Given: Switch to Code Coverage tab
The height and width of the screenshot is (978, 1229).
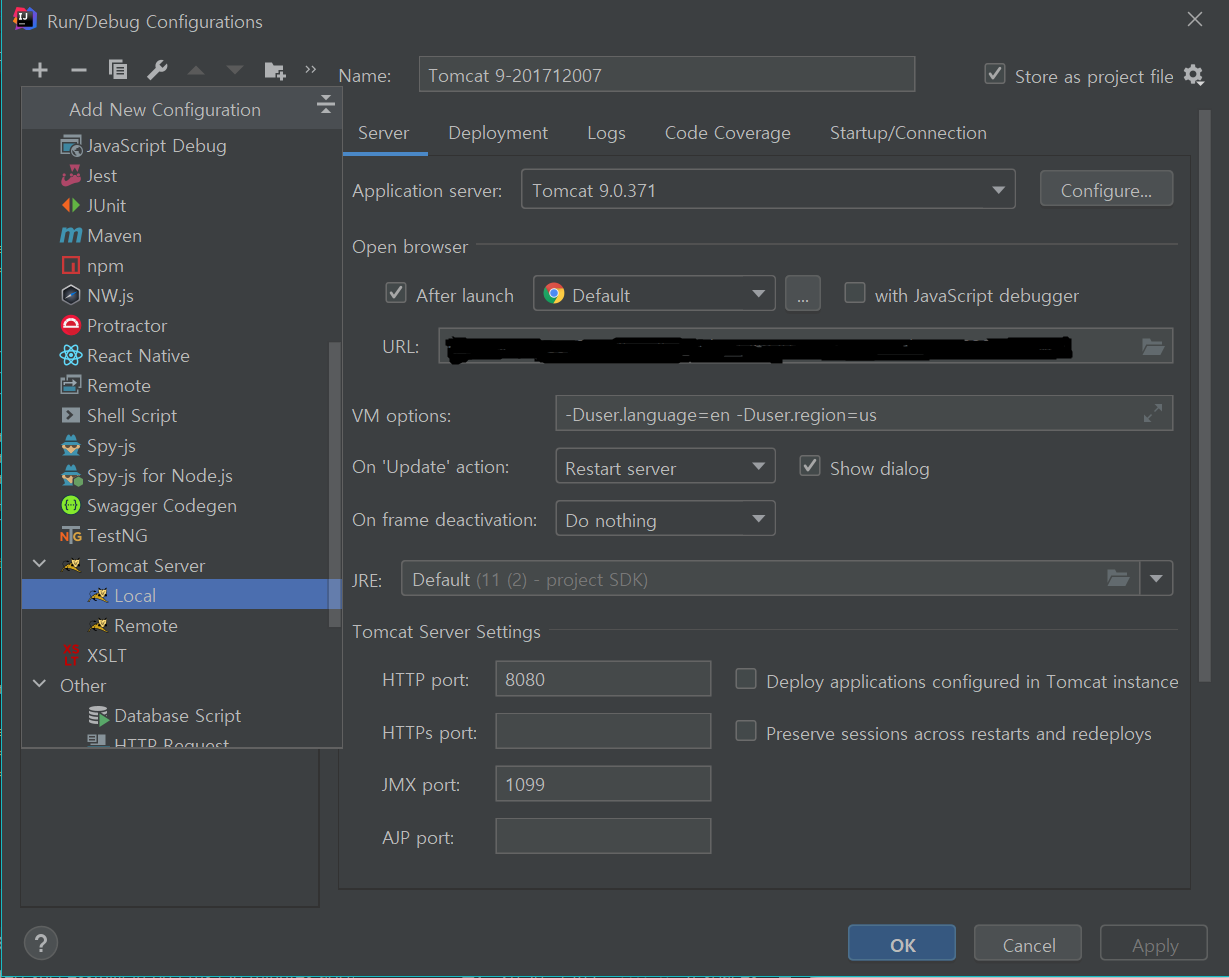Looking at the screenshot, I should [x=728, y=133].
